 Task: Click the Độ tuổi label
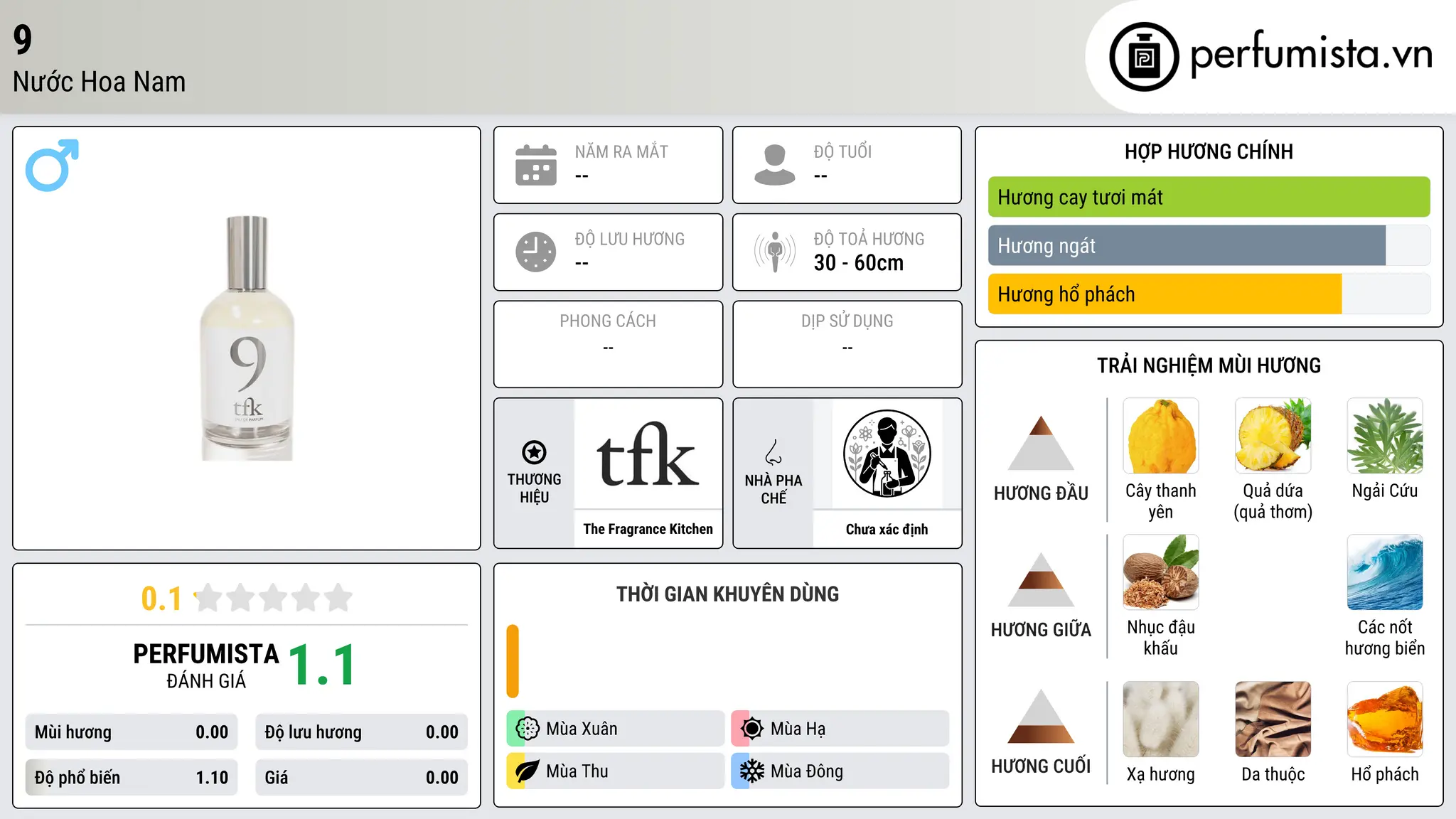(842, 151)
